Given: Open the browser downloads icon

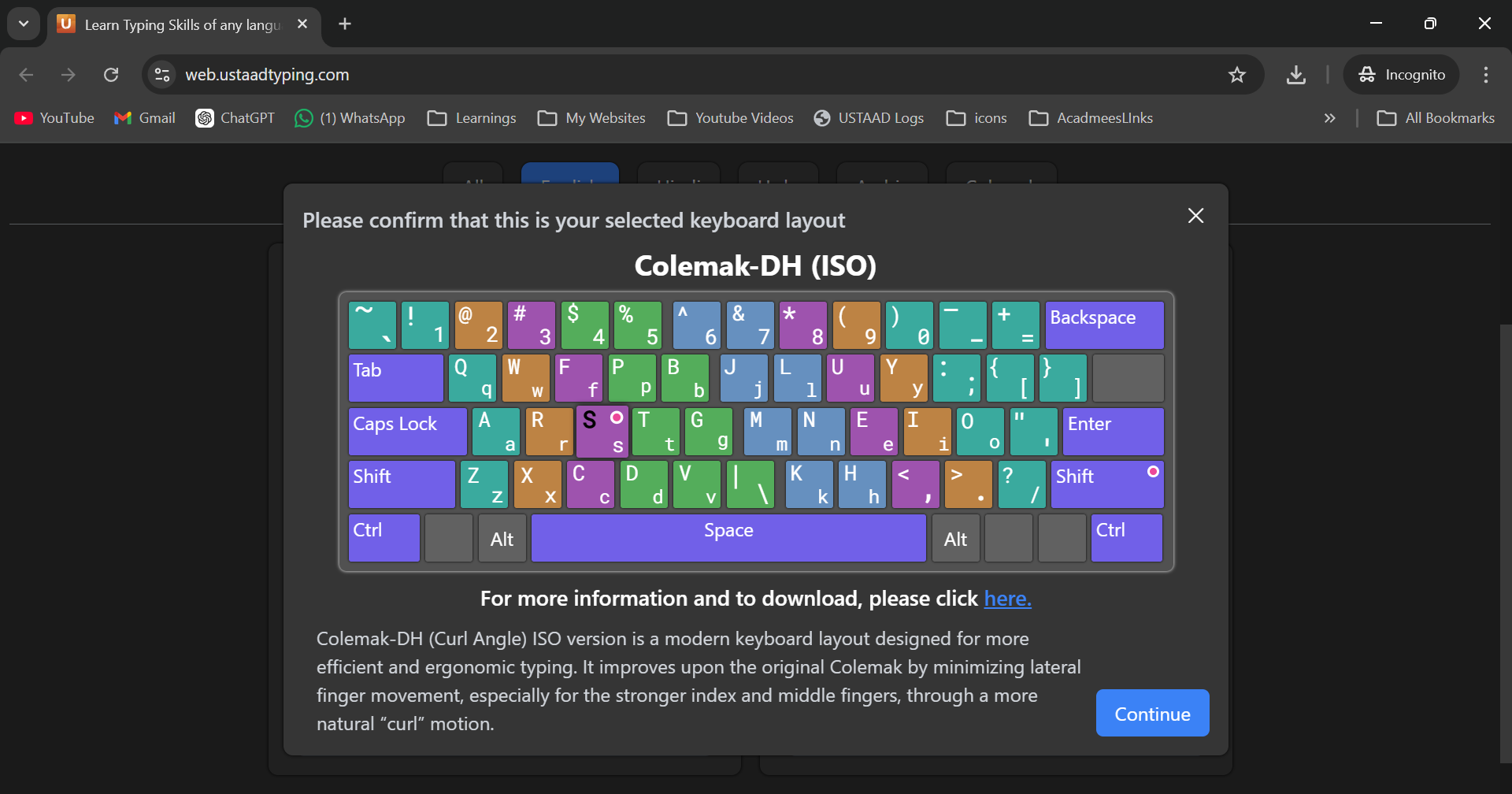Looking at the screenshot, I should tap(1295, 75).
